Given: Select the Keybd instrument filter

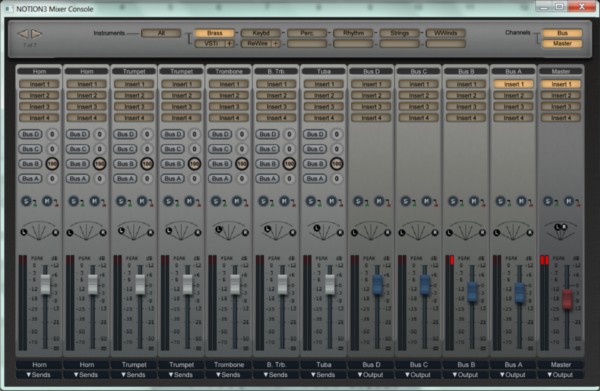Looking at the screenshot, I should [261, 33].
